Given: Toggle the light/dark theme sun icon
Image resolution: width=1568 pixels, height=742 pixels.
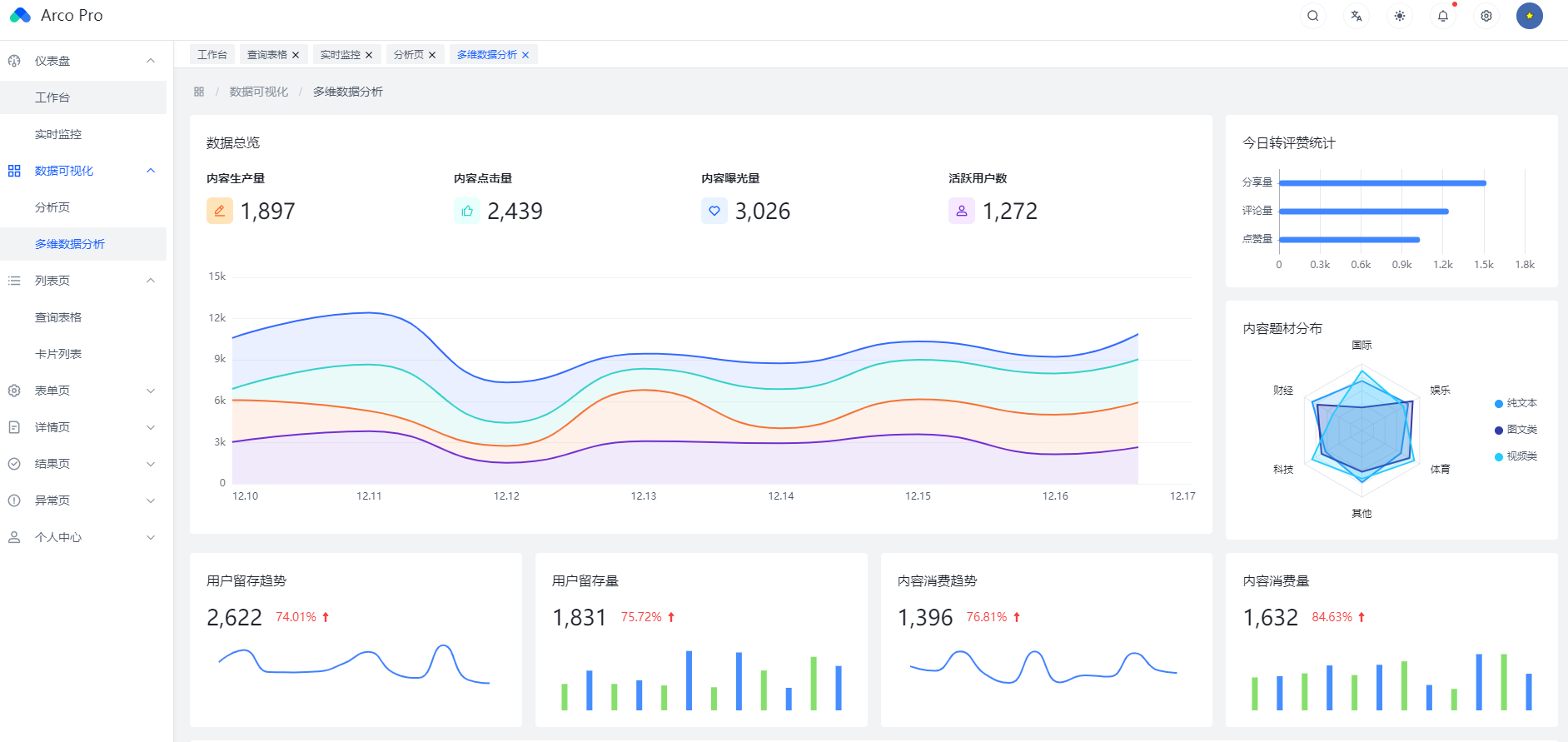Looking at the screenshot, I should coord(1400,16).
